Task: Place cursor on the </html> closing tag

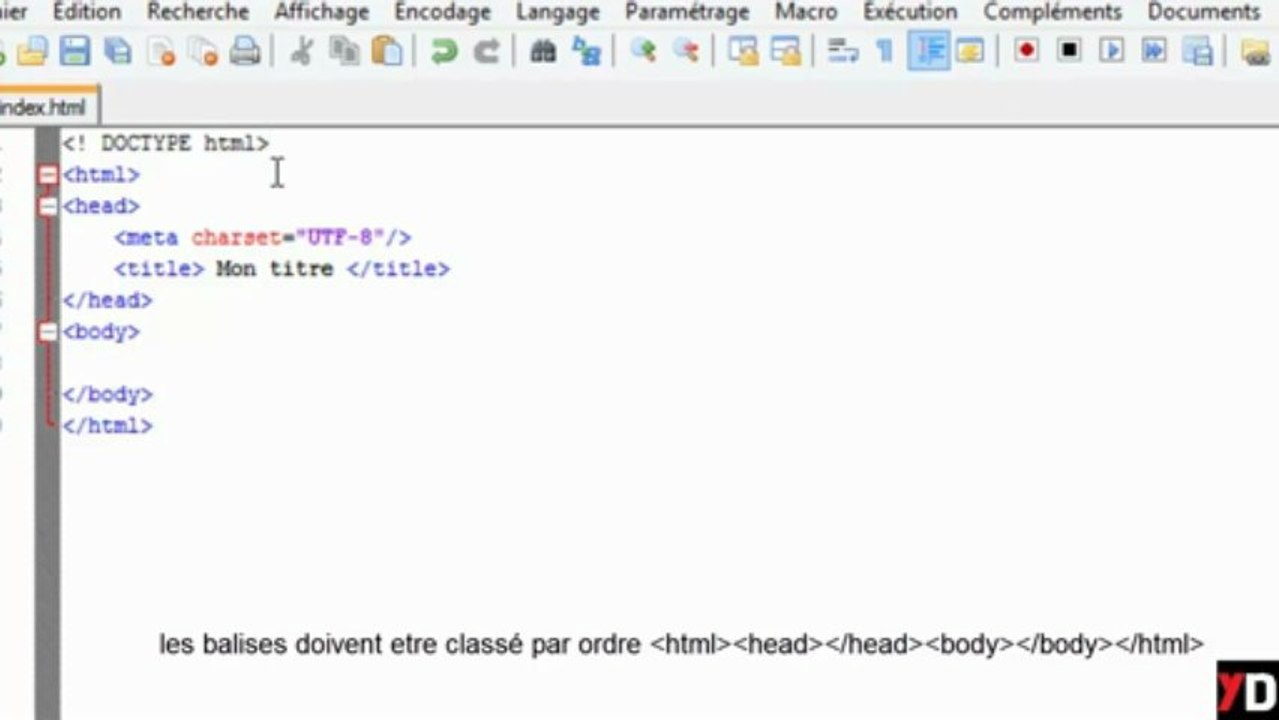Action: [x=107, y=426]
